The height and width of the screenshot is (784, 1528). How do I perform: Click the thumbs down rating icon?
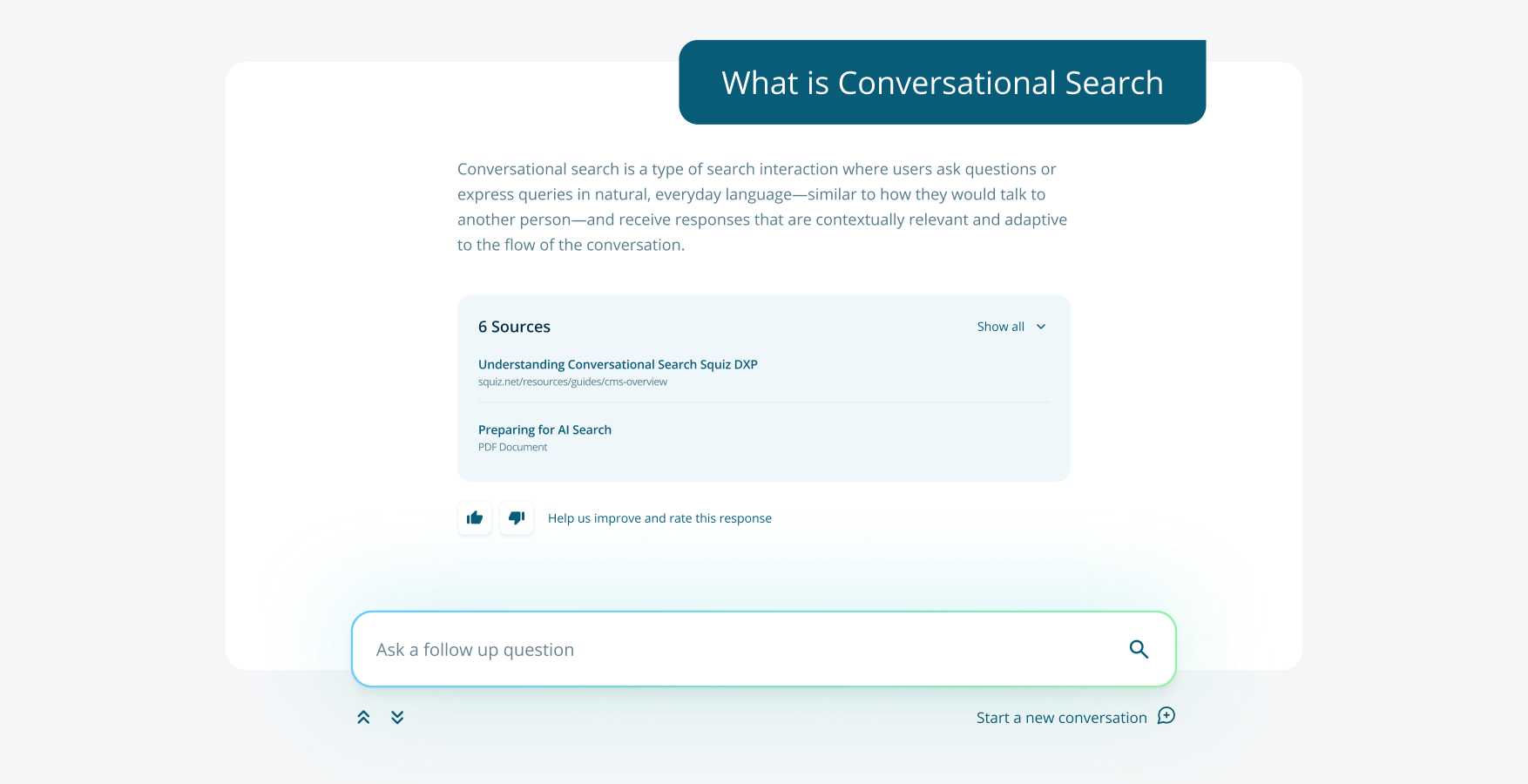pyautogui.click(x=517, y=518)
